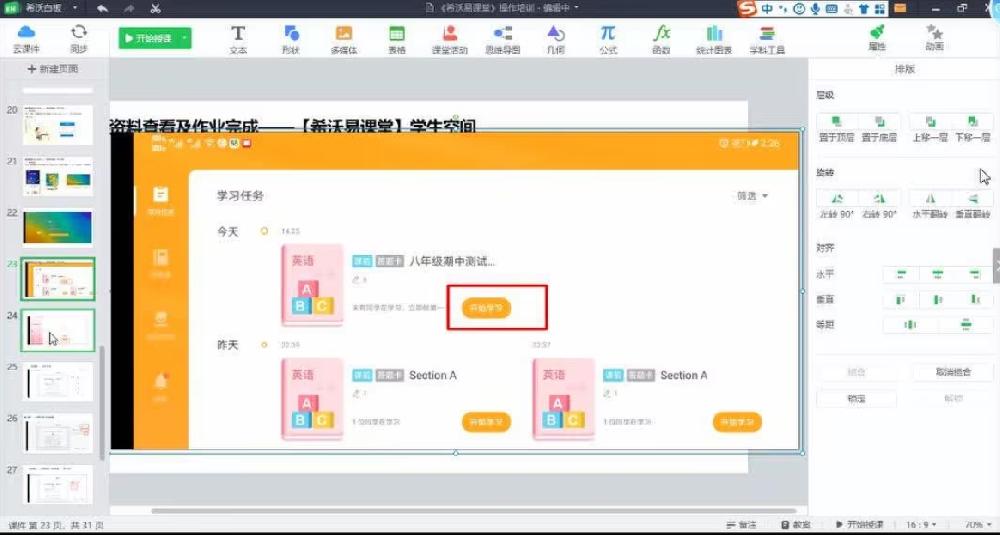1000x535 pixels.
Task: Rotate left 90° with 左转 90°
Action: (x=837, y=205)
